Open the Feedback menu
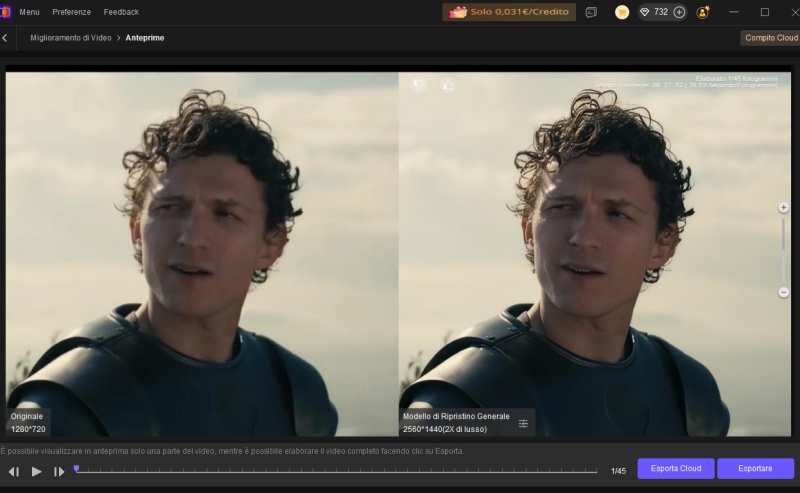 (x=121, y=12)
